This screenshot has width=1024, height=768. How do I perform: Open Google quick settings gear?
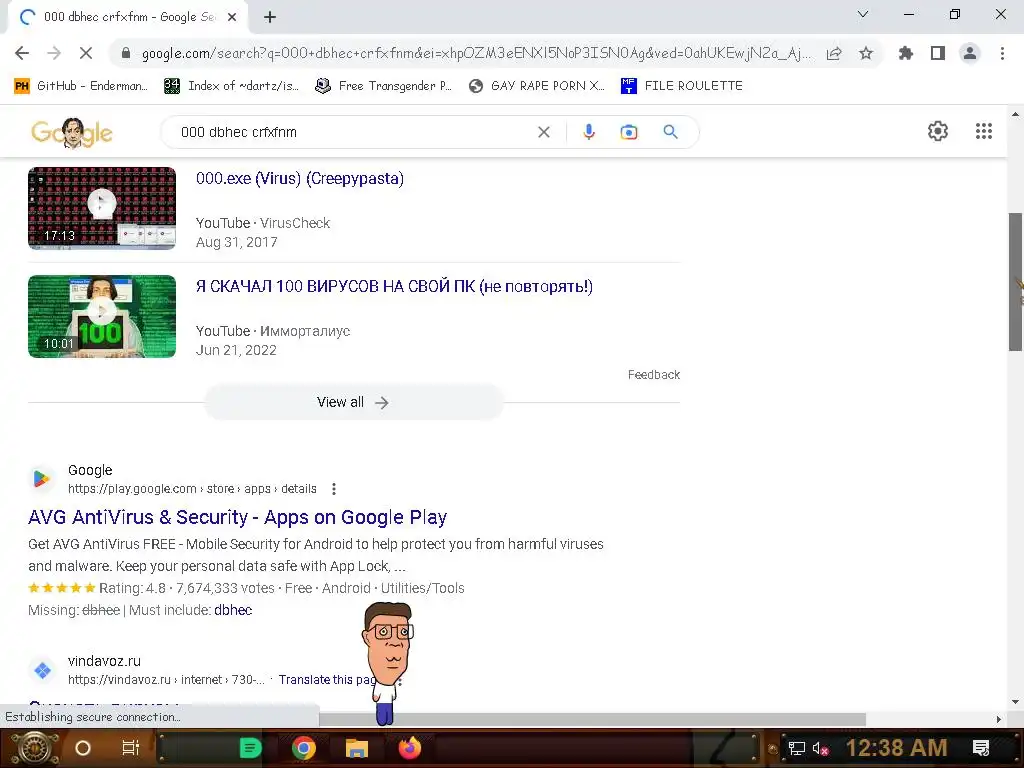coord(938,131)
